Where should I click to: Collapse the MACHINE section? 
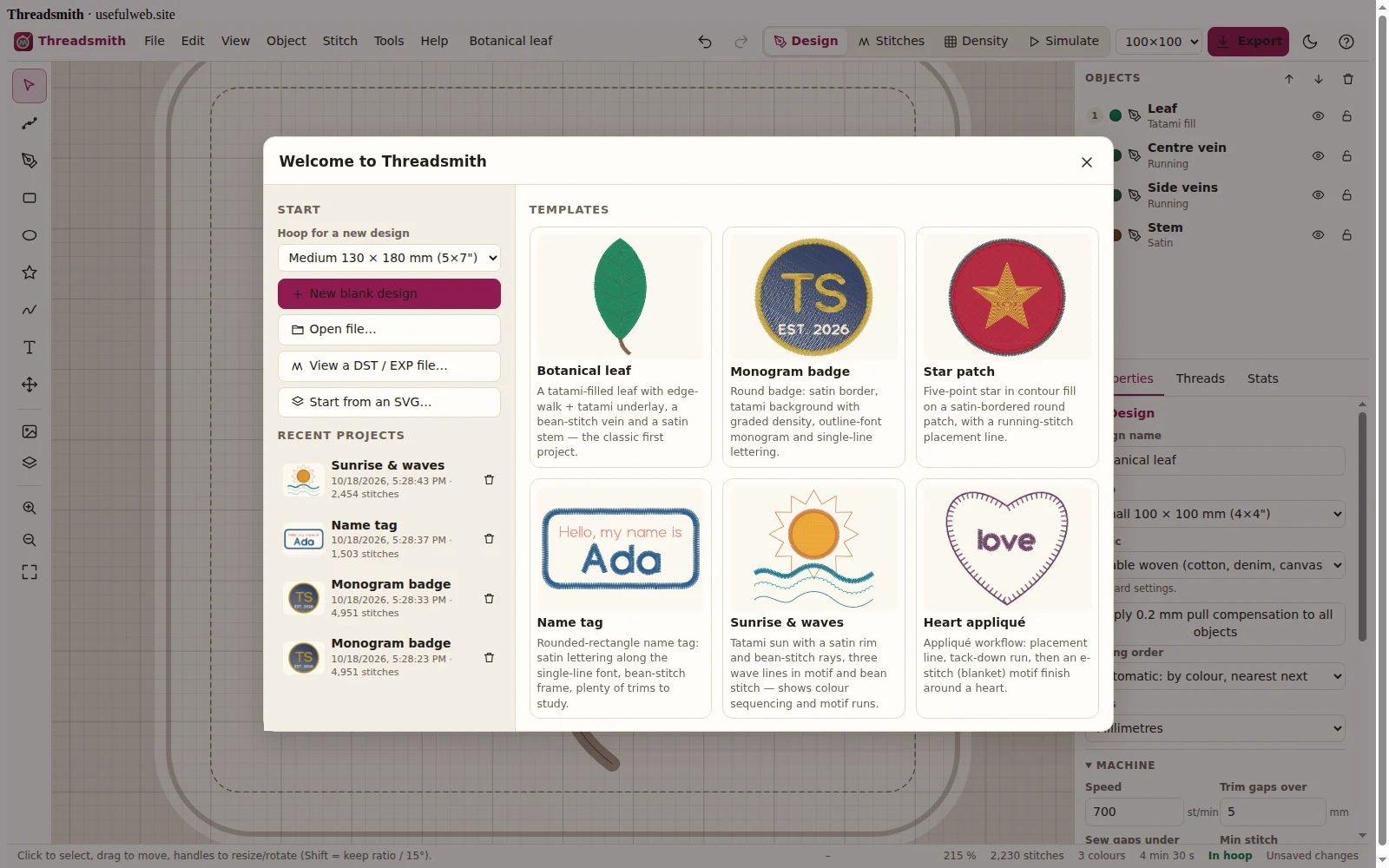click(1120, 765)
